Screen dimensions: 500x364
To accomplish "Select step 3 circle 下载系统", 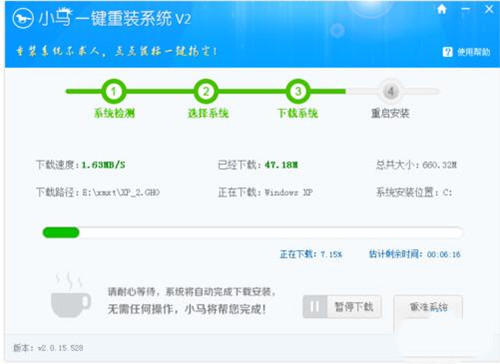I will (x=298, y=91).
